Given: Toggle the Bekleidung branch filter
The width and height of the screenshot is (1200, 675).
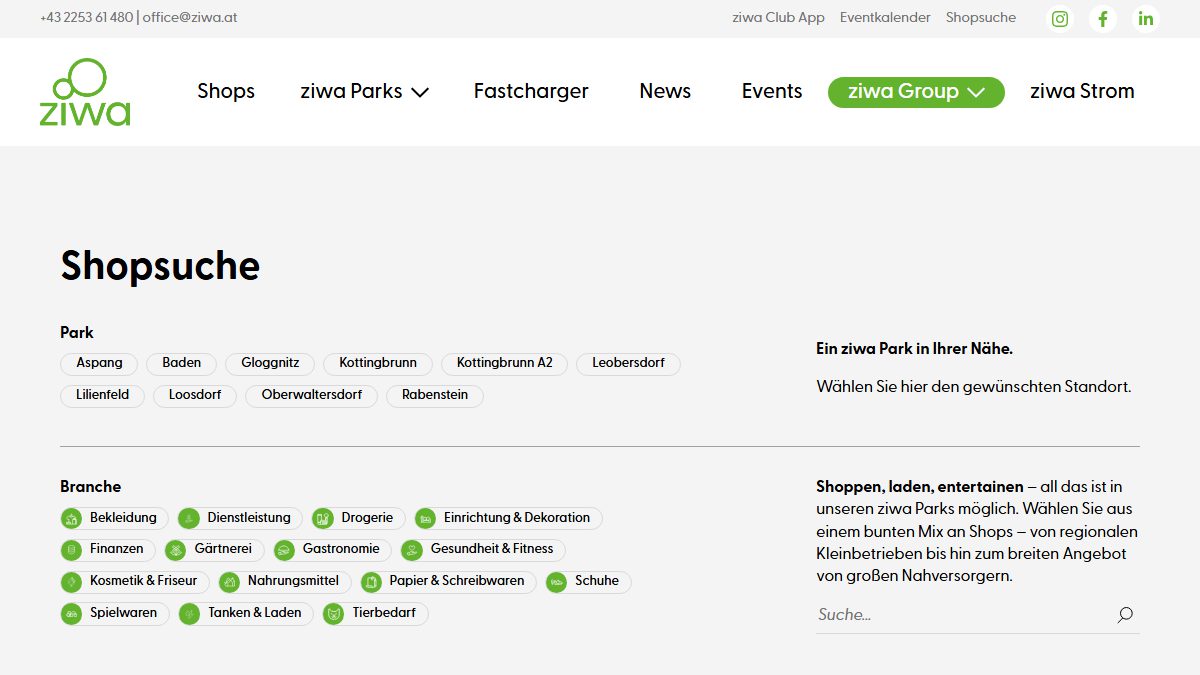Looking at the screenshot, I should tap(114, 518).
